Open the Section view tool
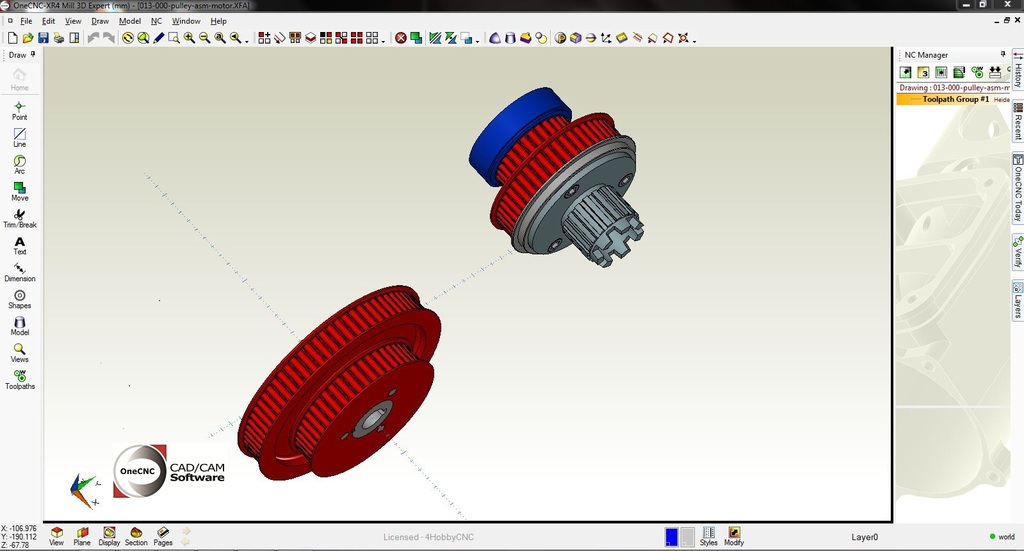The height and width of the screenshot is (551, 1024). pyautogui.click(x=136, y=536)
